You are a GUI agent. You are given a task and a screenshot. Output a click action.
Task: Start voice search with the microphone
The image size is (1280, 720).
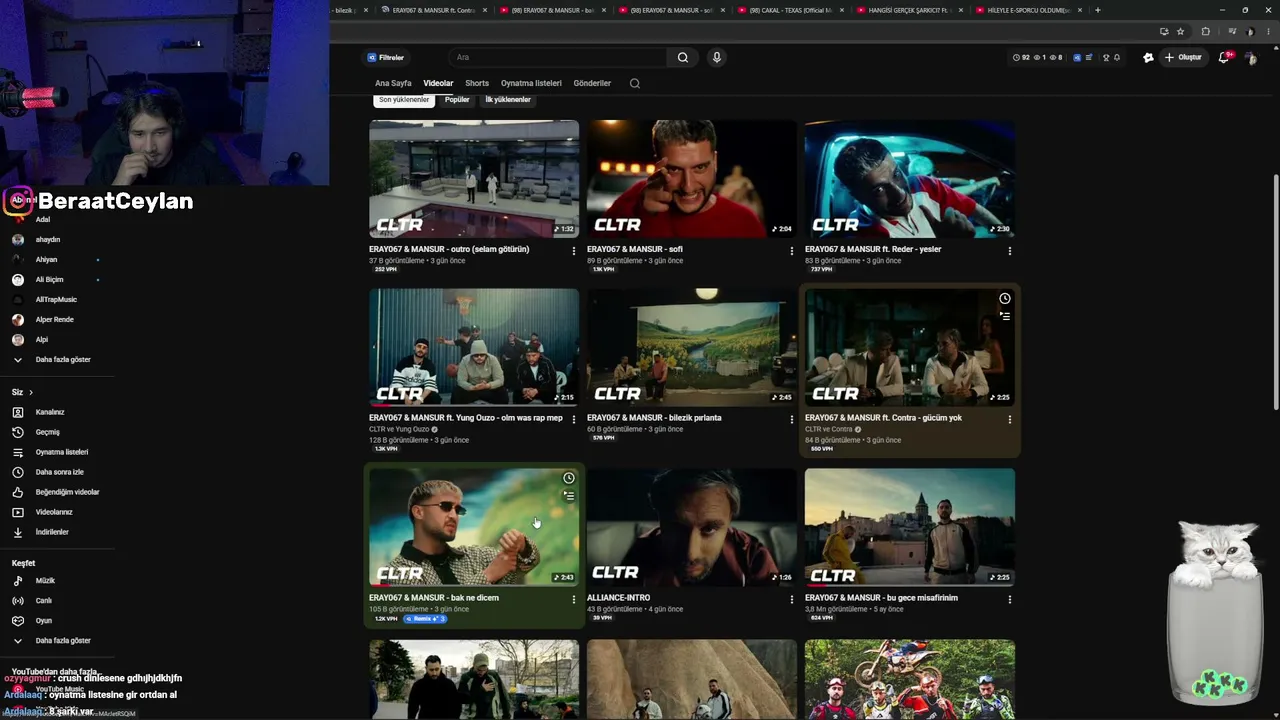coord(716,58)
